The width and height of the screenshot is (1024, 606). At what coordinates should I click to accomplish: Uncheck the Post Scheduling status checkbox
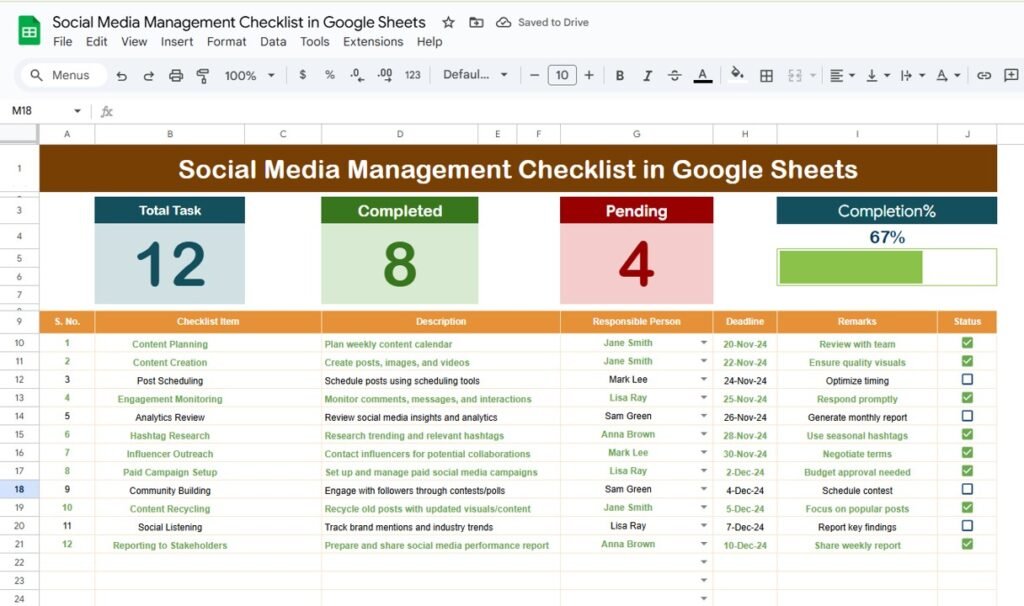[x=966, y=380]
